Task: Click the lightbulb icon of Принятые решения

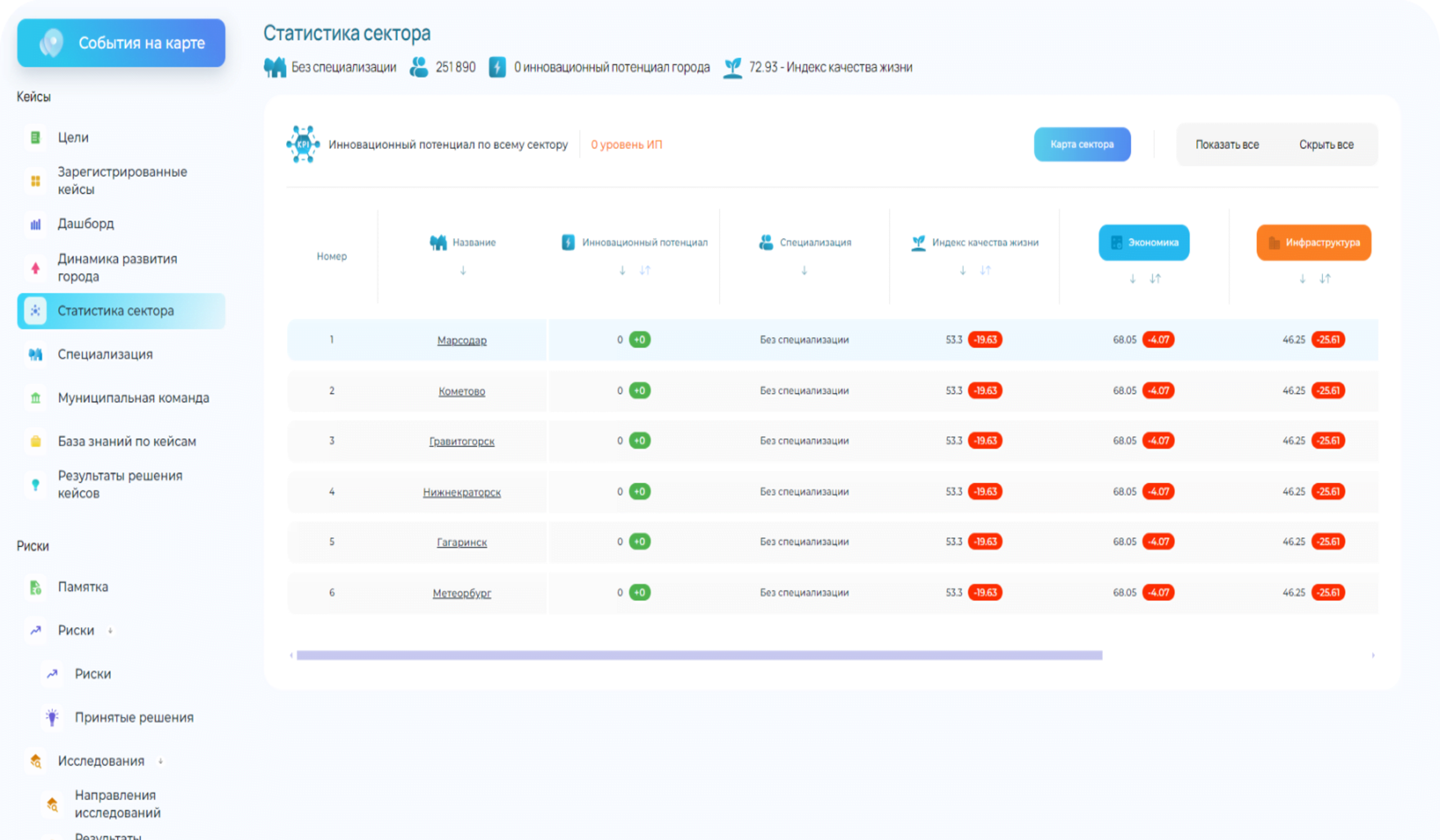Action: pyautogui.click(x=52, y=717)
